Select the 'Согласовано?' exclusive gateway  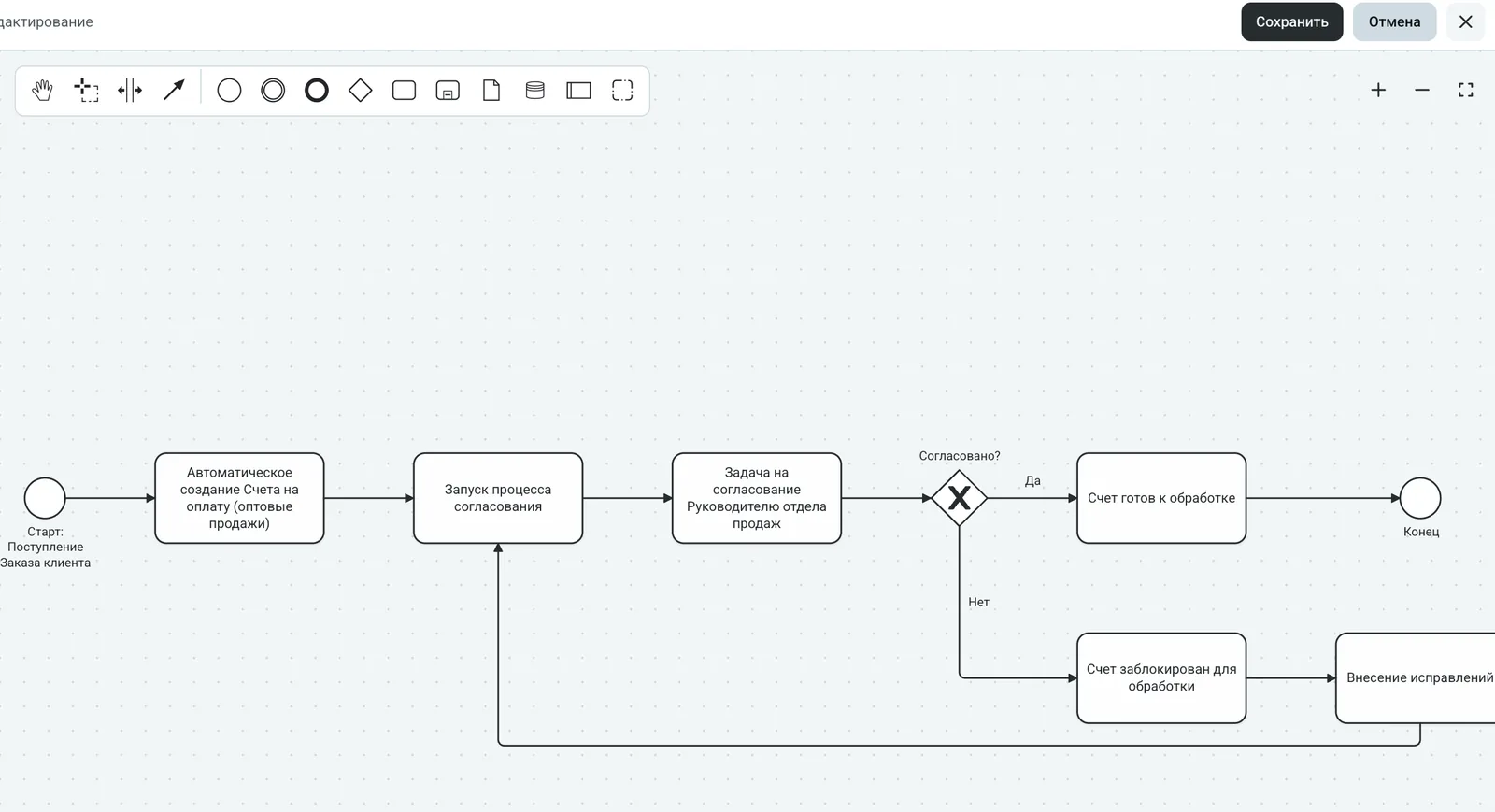click(960, 498)
